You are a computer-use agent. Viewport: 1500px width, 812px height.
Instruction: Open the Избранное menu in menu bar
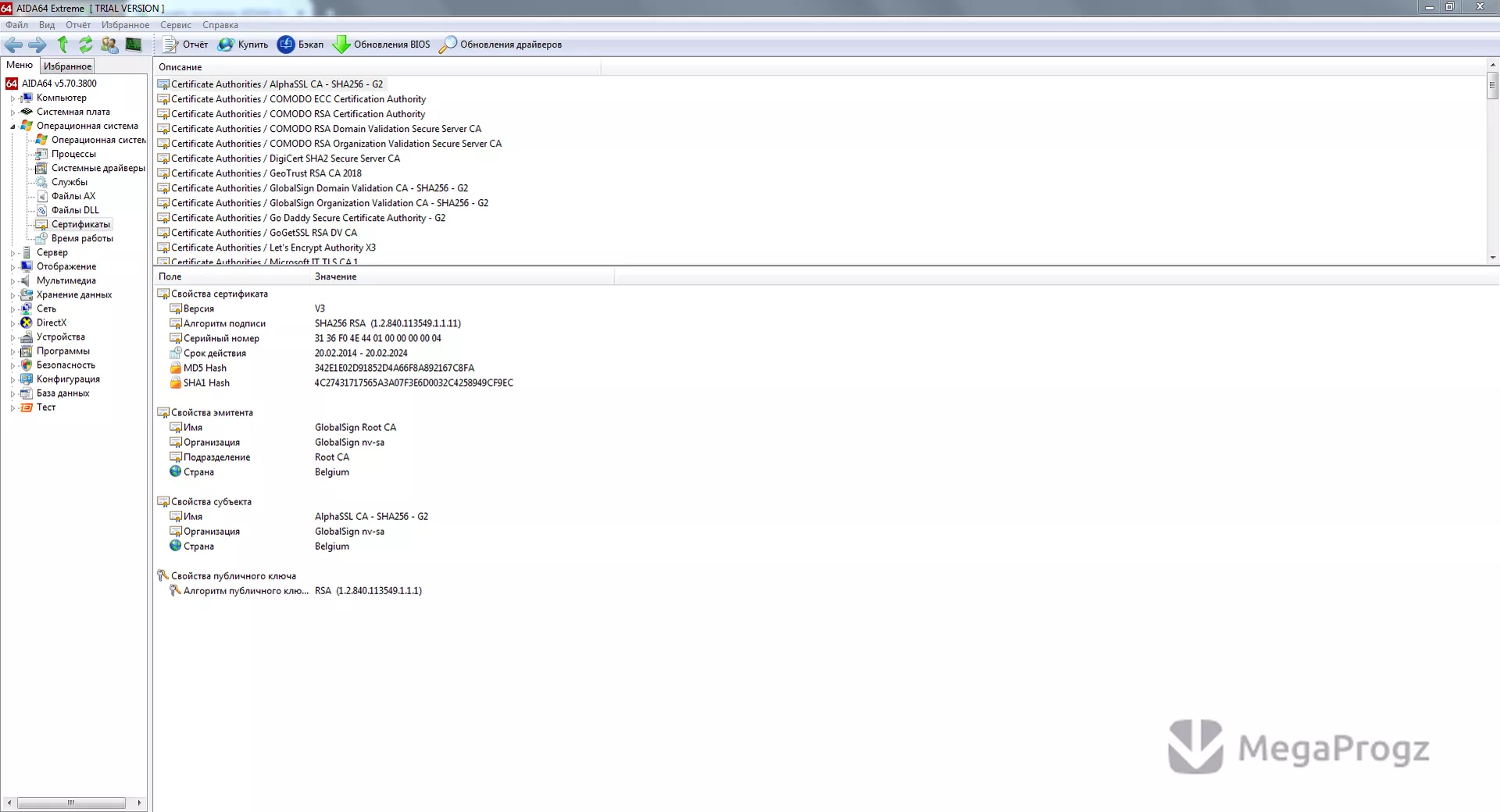[x=125, y=25]
